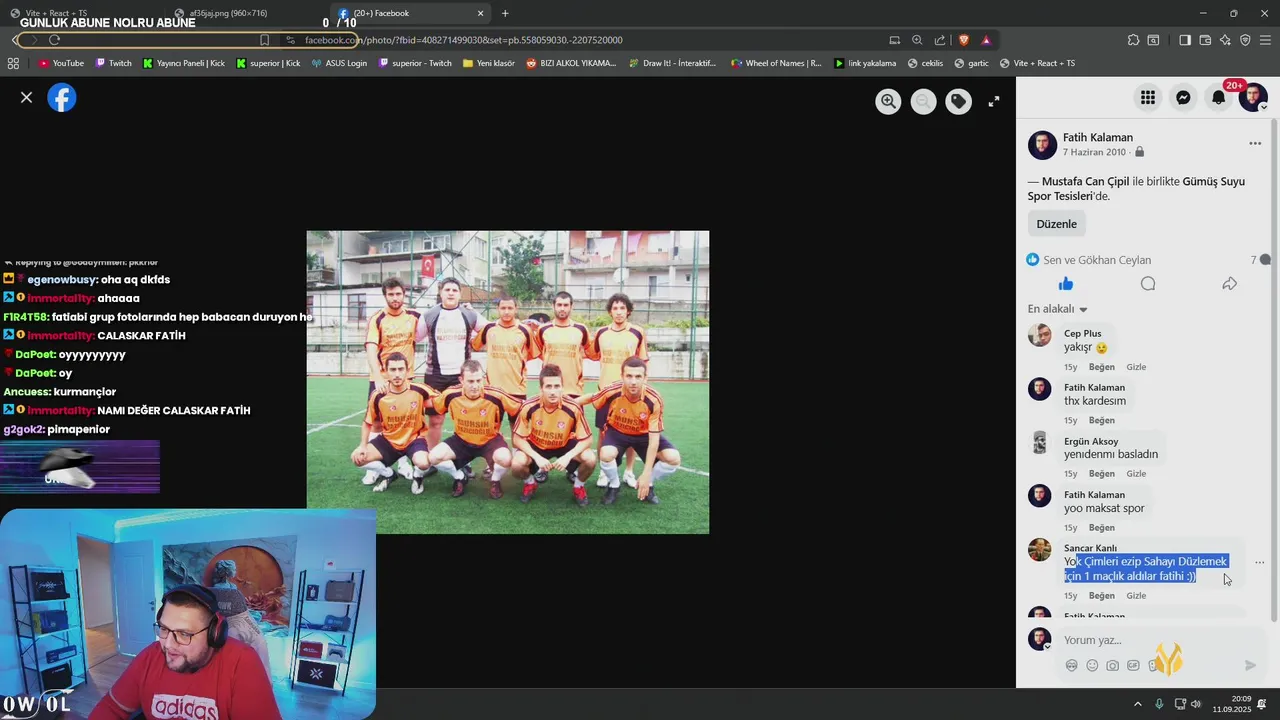Viewport: 1280px width, 720px height.
Task: Open YouTube bookmark
Action: (61, 63)
